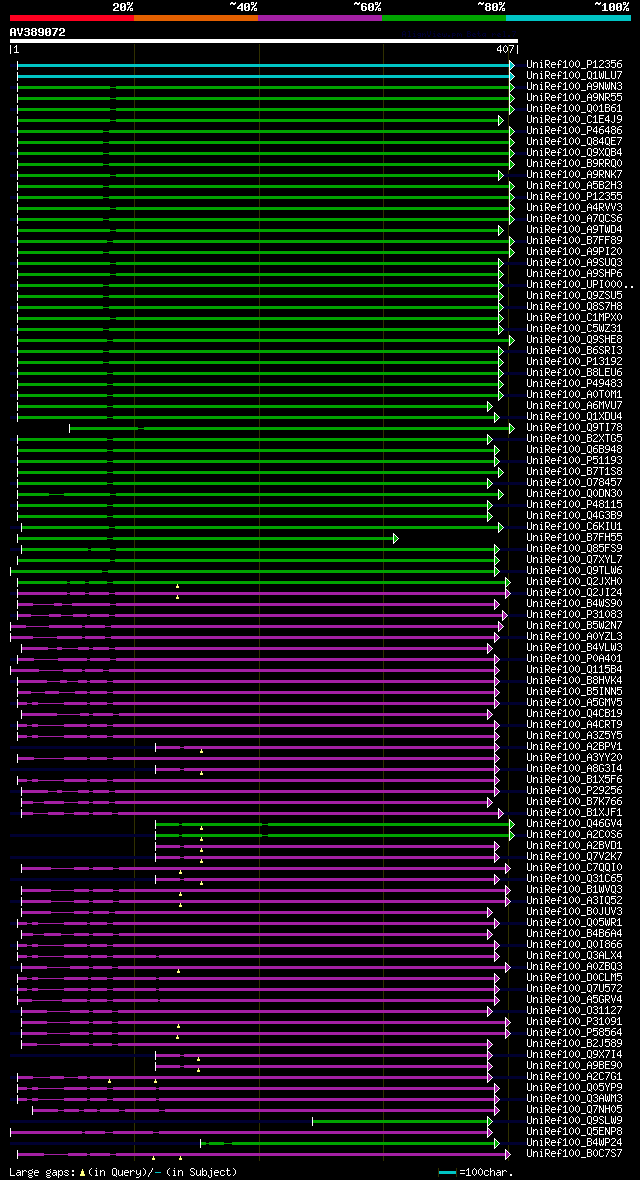Image resolution: width=640 pixels, height=1180 pixels.
Task: Click the UniRef100_P48115 label
Action: coord(574,504)
